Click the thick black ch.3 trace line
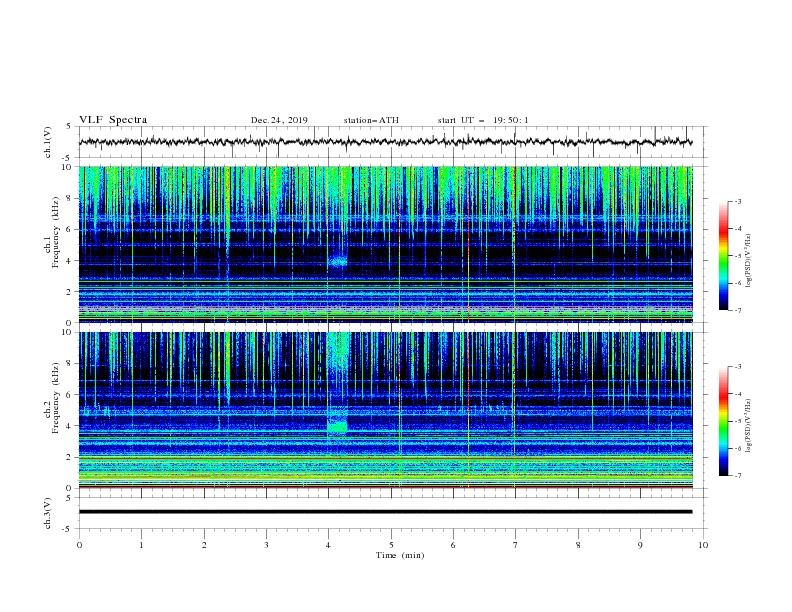Screen dimensions: 792x612 386,512
